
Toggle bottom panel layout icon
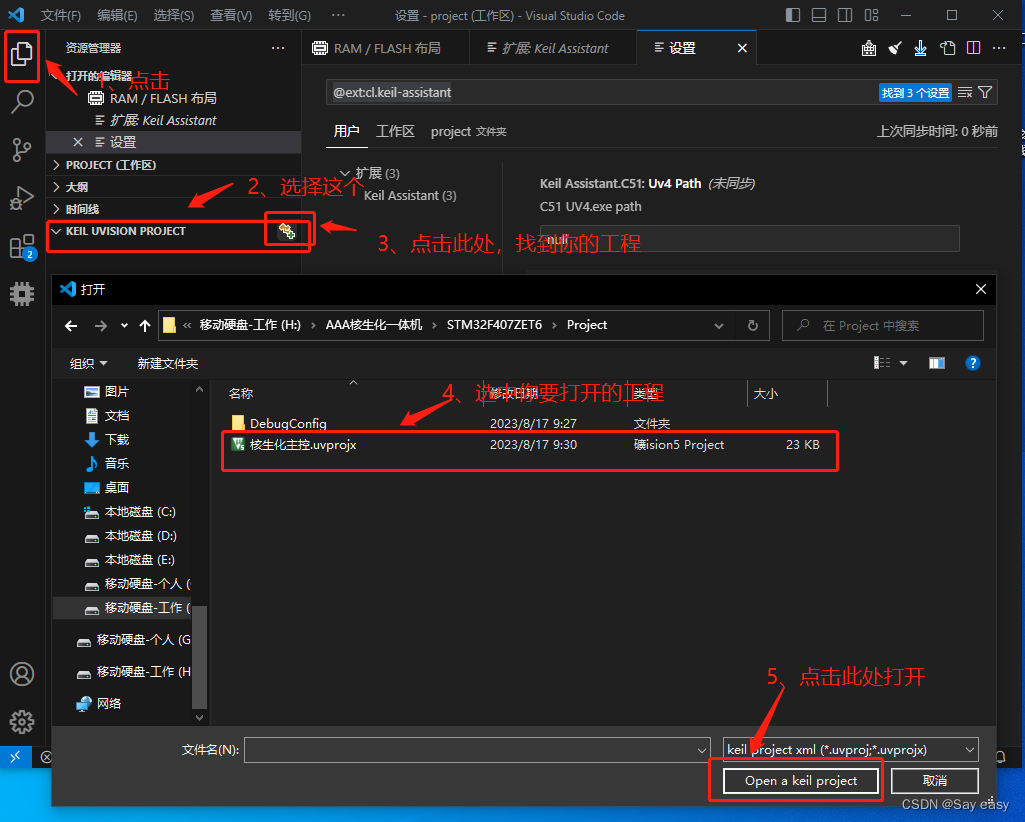click(x=819, y=15)
